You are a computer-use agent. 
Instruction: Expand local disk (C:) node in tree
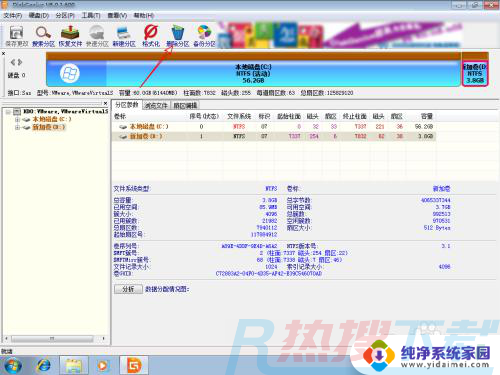click(x=17, y=119)
